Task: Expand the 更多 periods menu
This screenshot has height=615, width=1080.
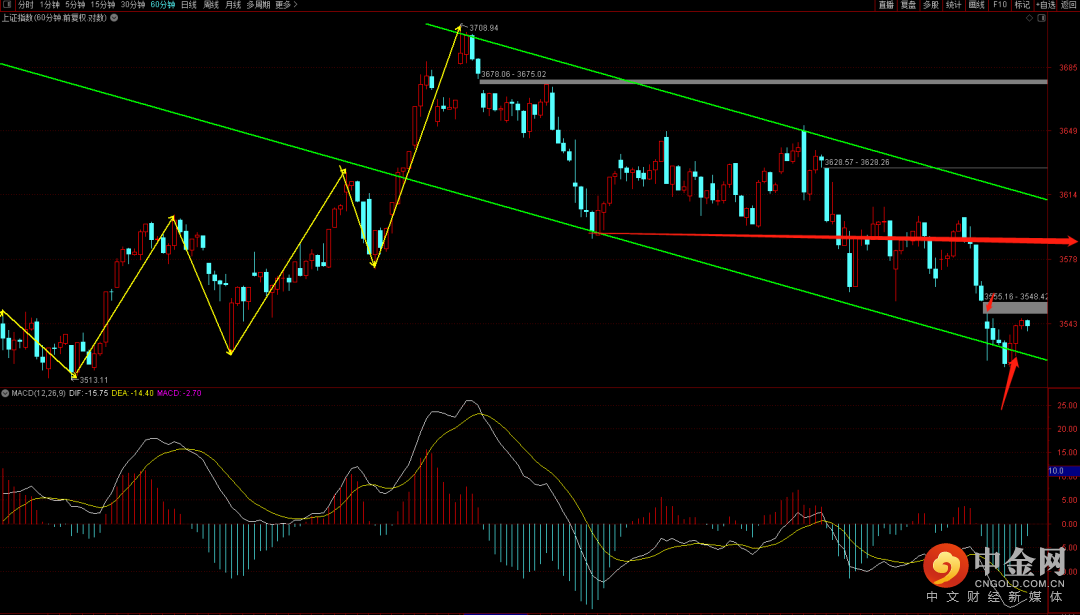Action: pyautogui.click(x=286, y=5)
